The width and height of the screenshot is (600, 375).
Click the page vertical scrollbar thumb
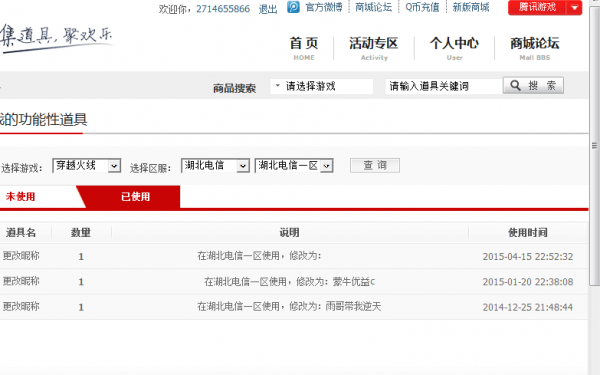[594, 145]
